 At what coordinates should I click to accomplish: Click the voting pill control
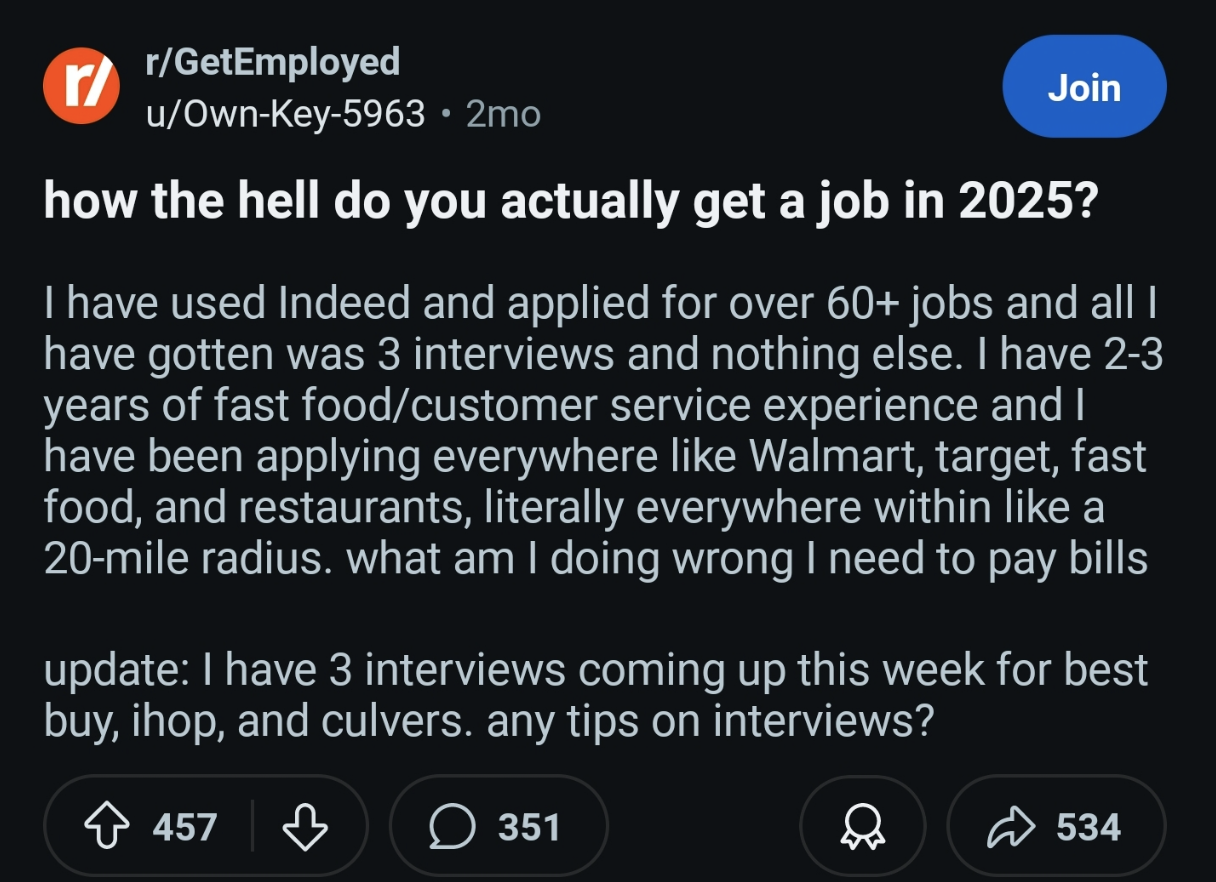207,825
